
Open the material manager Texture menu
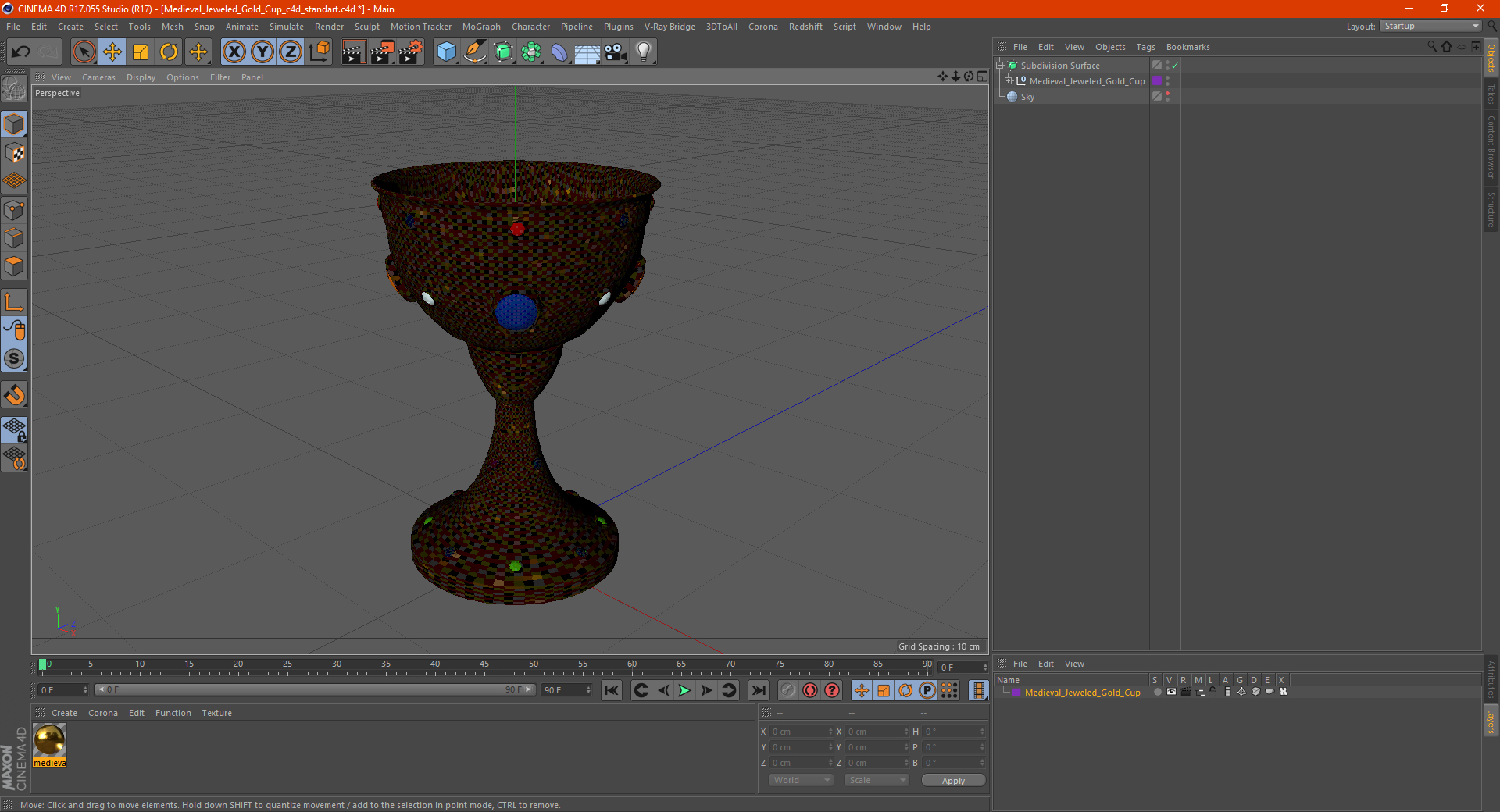[x=216, y=713]
